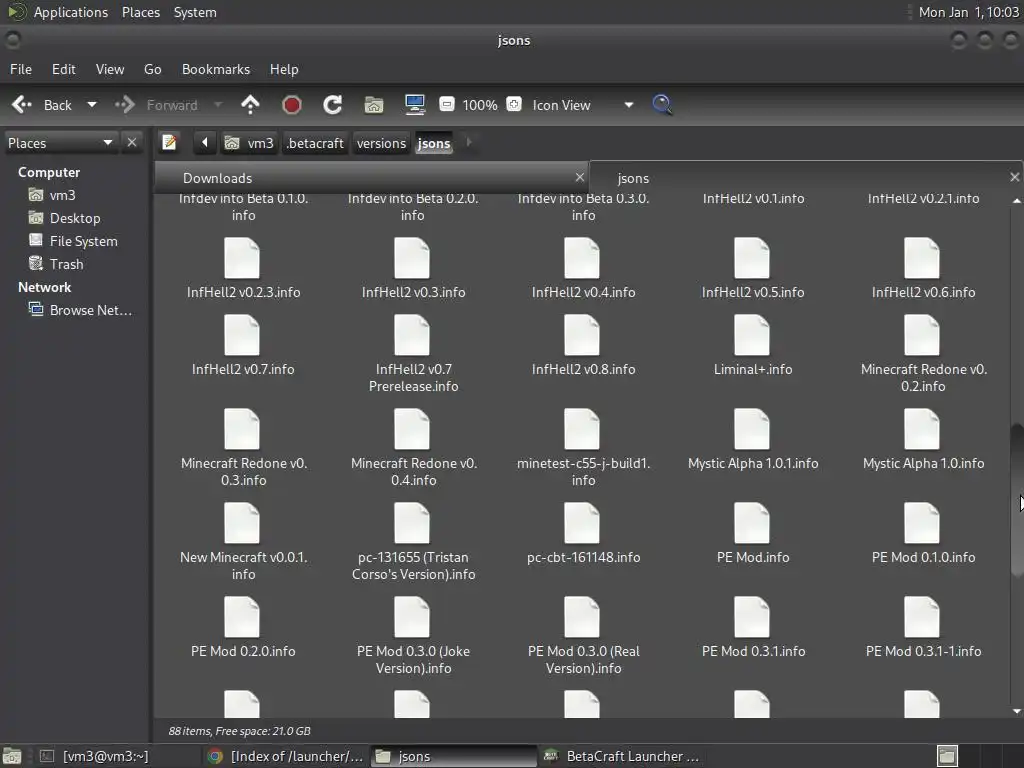
Task: Open the Help menu
Action: coord(284,69)
